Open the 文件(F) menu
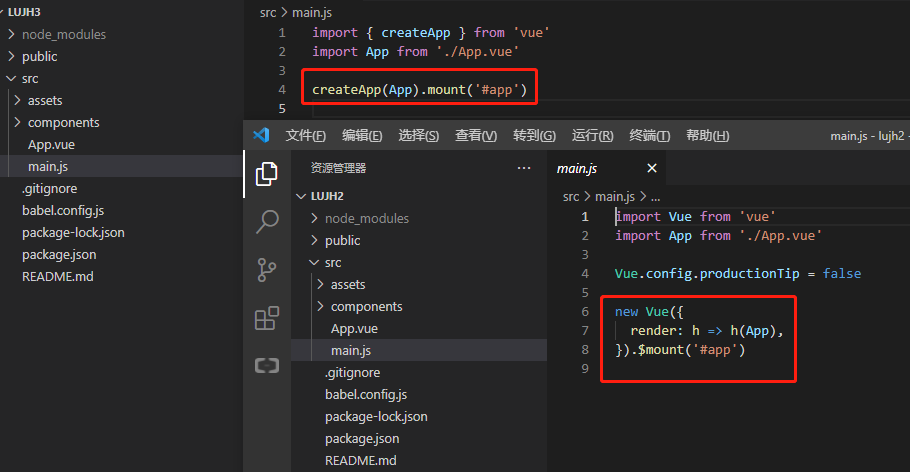 click(305, 136)
